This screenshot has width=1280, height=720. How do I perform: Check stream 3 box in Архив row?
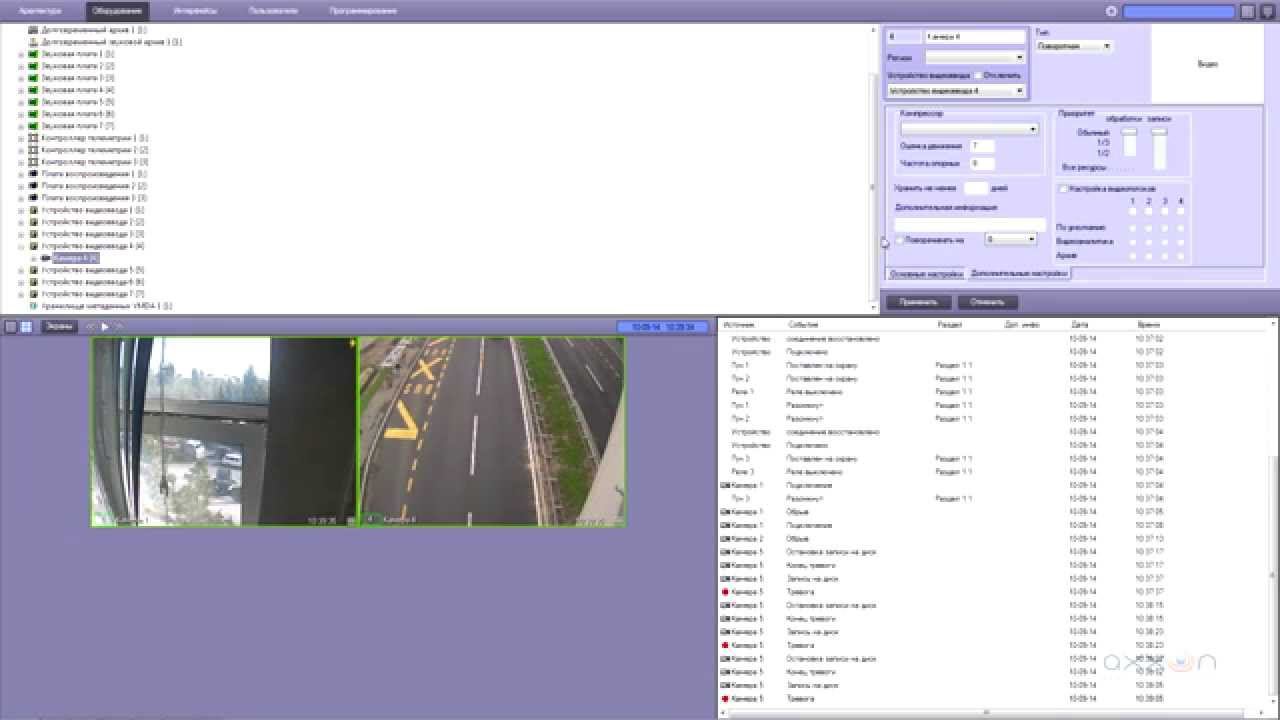pos(1165,255)
